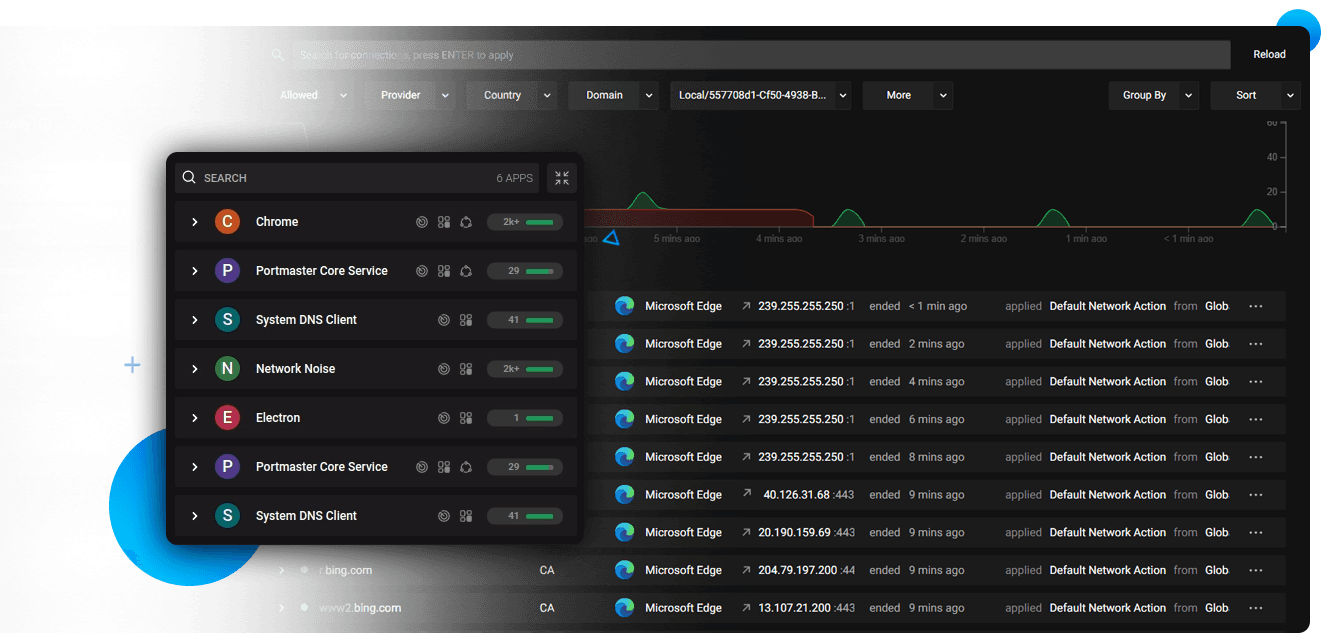
Task: Open three-dot menu for 40.126.31.68 connection
Action: 1256,495
